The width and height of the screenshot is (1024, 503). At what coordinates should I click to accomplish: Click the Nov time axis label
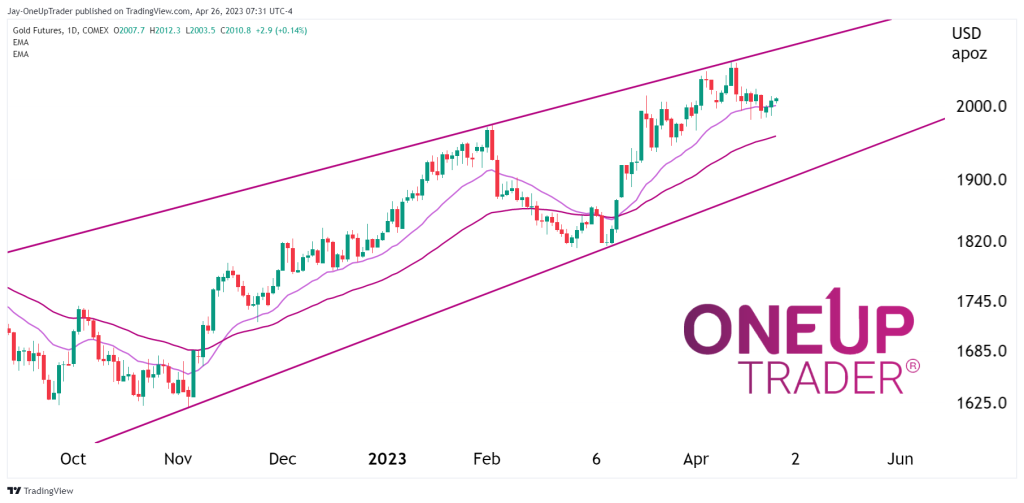tap(178, 459)
